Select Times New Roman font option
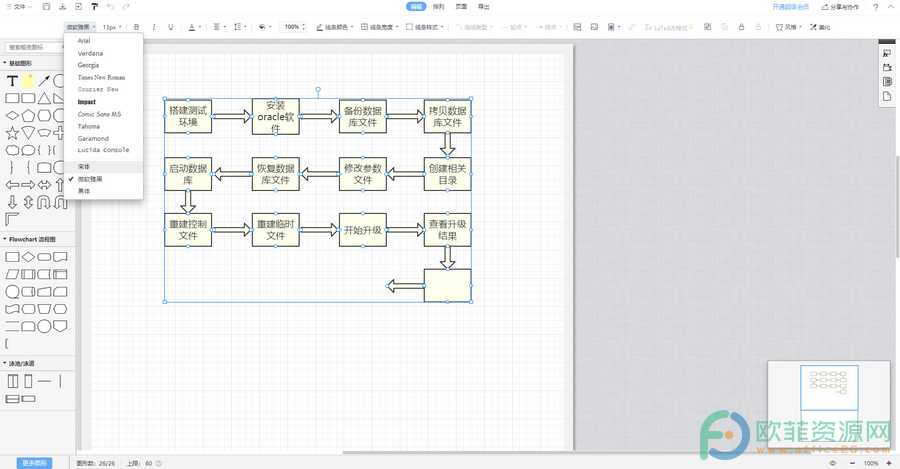This screenshot has width=900, height=469. click(103, 77)
